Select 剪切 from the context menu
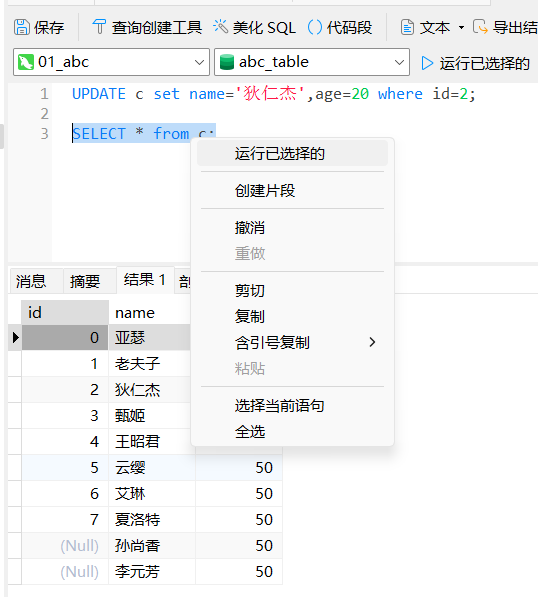This screenshot has height=597, width=538. (x=292, y=291)
